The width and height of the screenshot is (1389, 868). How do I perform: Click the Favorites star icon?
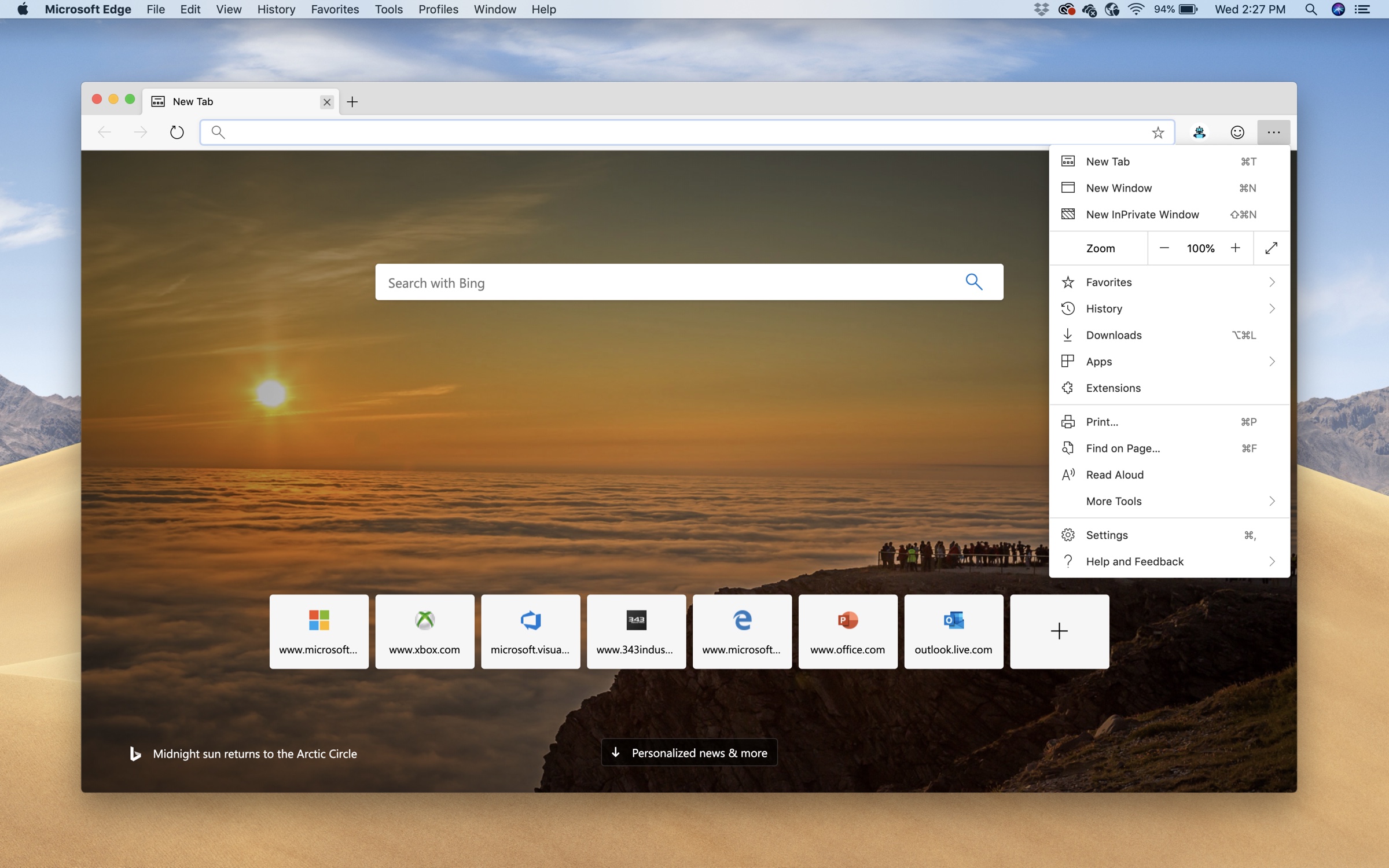[1158, 131]
